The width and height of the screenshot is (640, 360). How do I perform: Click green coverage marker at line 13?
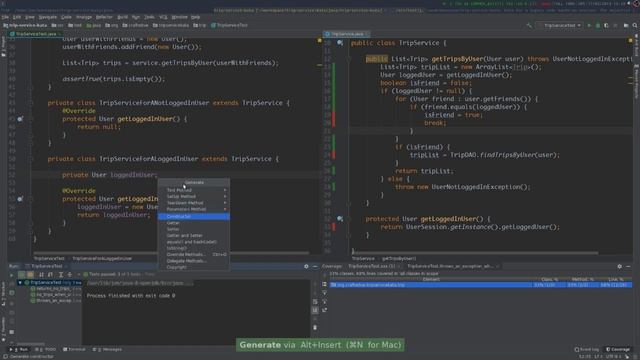[x=334, y=67]
